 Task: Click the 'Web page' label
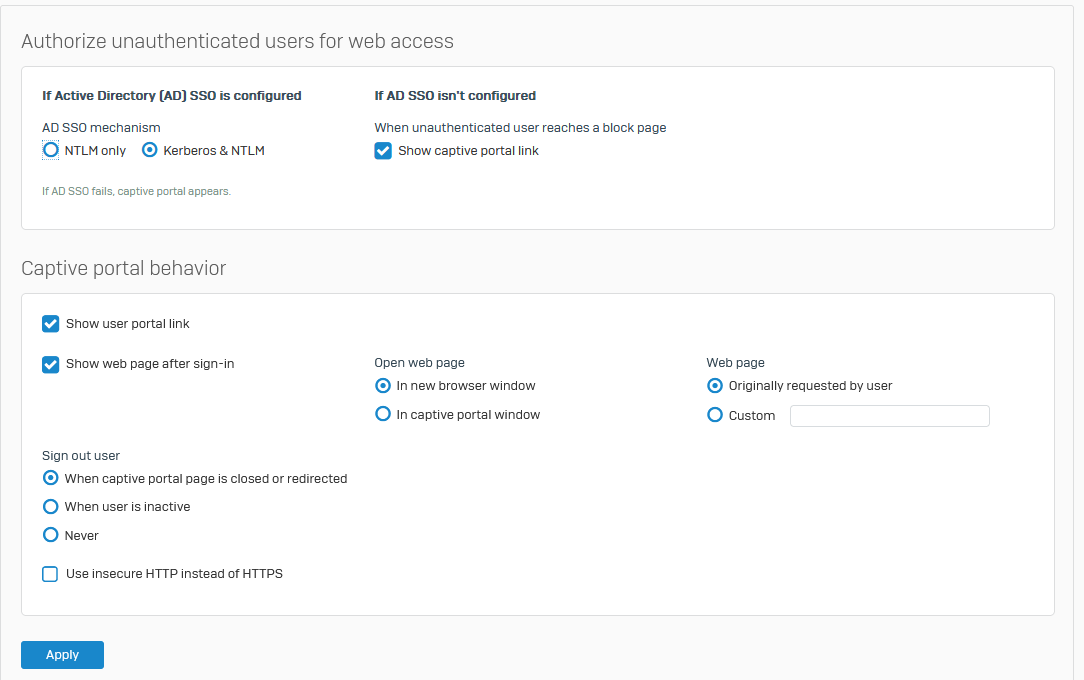point(736,363)
